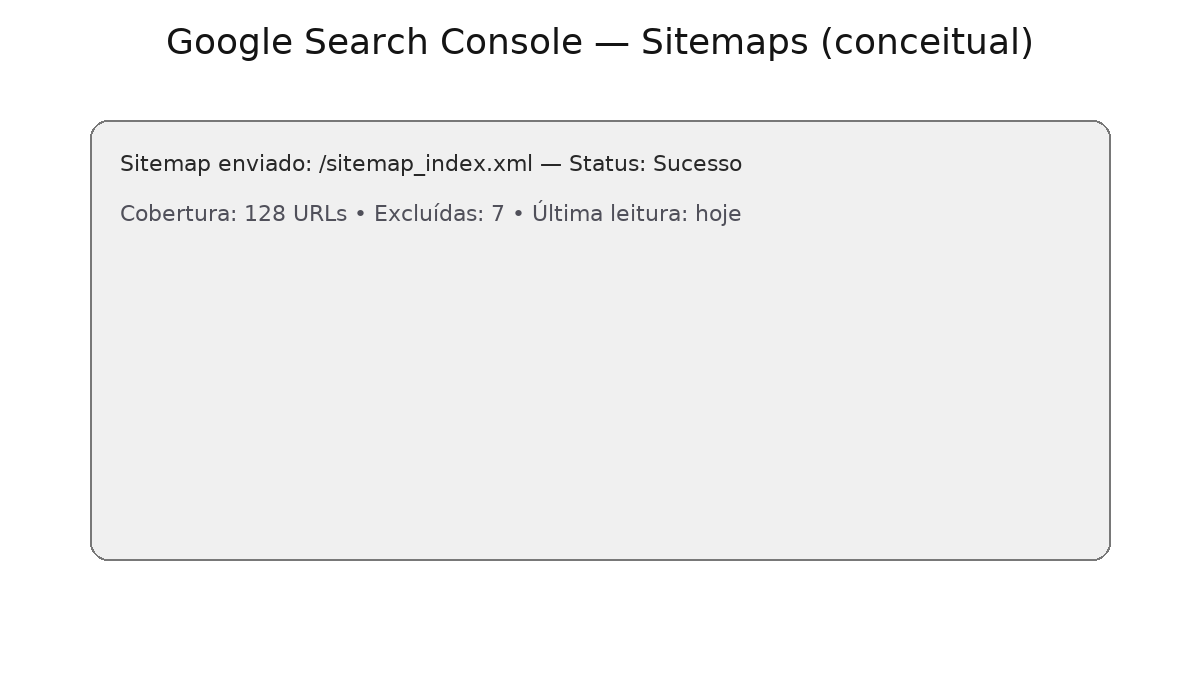Click the word "Sucesso" in status

point(697,164)
